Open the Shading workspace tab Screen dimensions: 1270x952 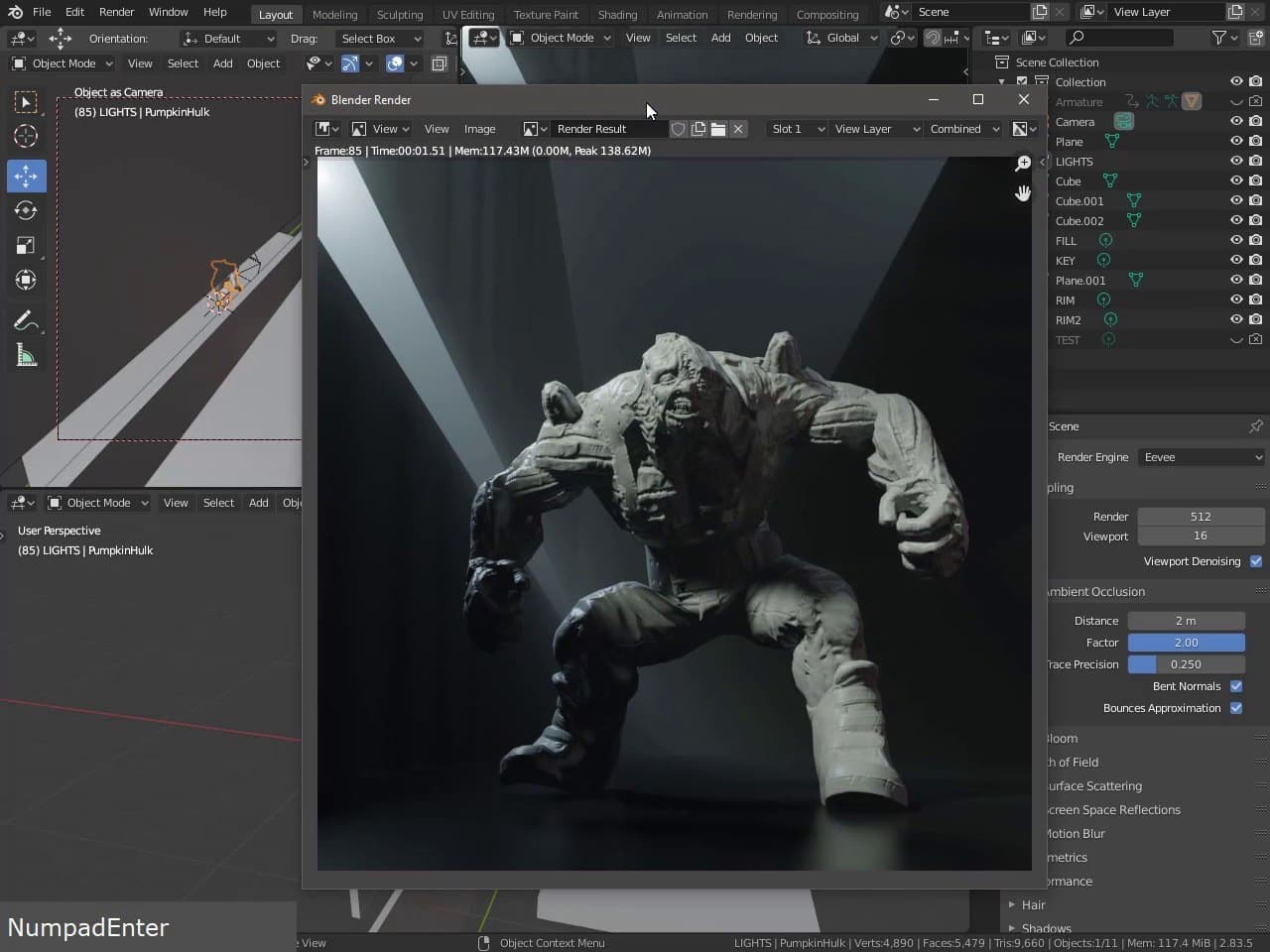pyautogui.click(x=617, y=15)
